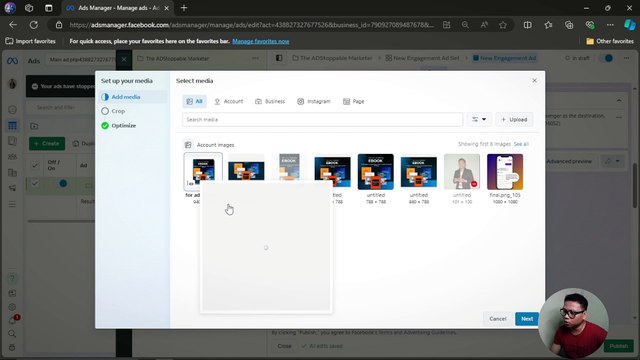Screen dimensions: 640x360
Task: Refresh the page with the browser reload icon
Action: pyautogui.click(x=34, y=25)
